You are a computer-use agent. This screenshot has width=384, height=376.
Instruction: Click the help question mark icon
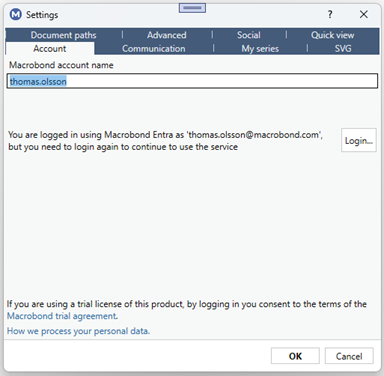point(330,14)
